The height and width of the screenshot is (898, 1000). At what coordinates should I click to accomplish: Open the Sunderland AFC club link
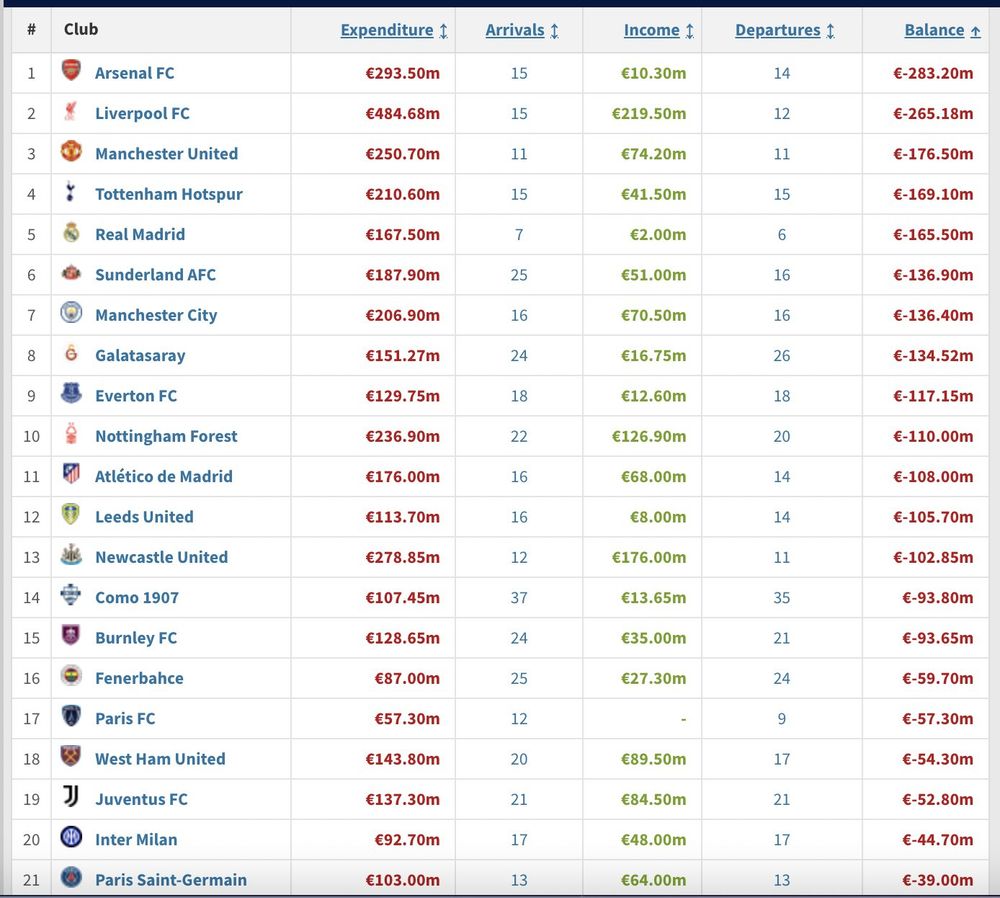(155, 274)
